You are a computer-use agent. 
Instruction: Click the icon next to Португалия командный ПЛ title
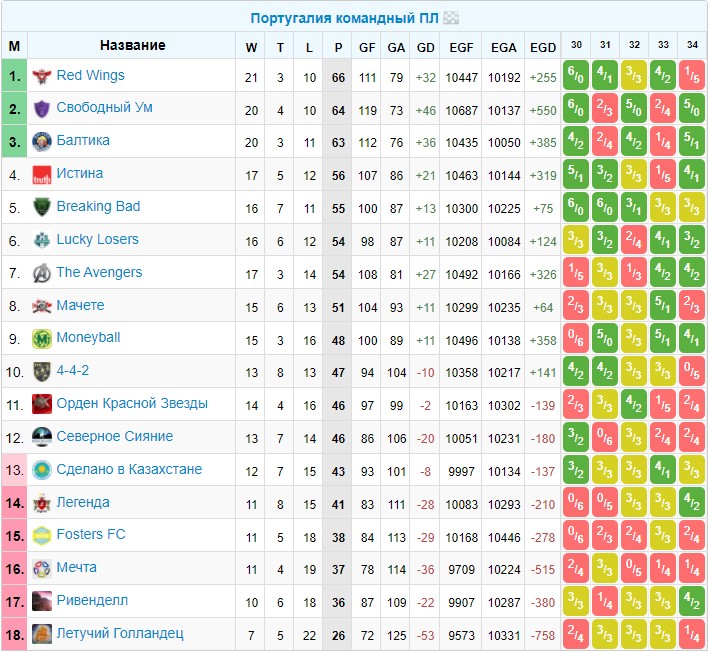tap(451, 18)
